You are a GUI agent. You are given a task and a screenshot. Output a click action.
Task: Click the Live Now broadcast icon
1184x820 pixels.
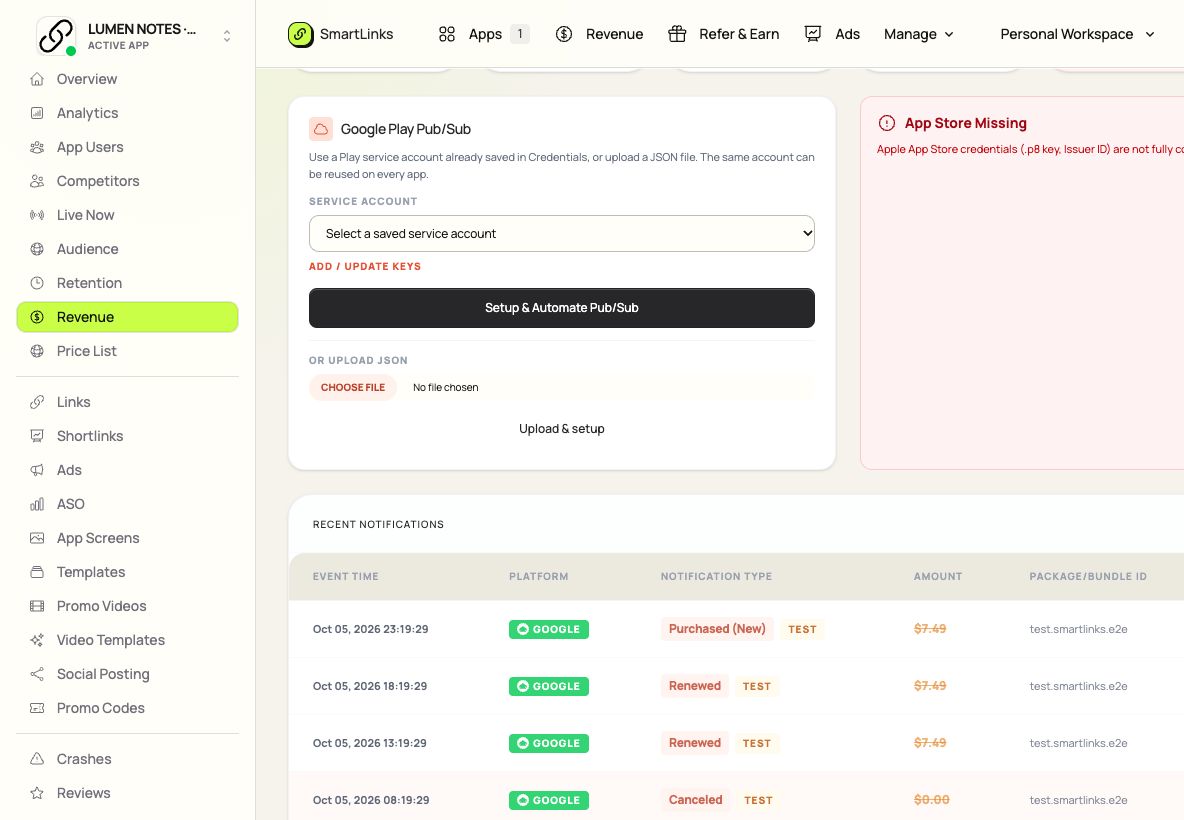coord(37,215)
